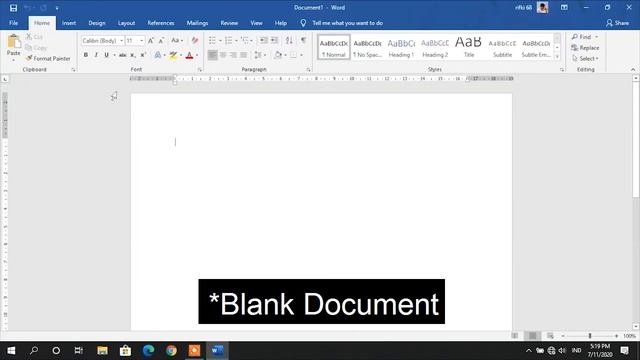The height and width of the screenshot is (360, 640).
Task: Open Font dialog launcher
Action: click(x=199, y=70)
